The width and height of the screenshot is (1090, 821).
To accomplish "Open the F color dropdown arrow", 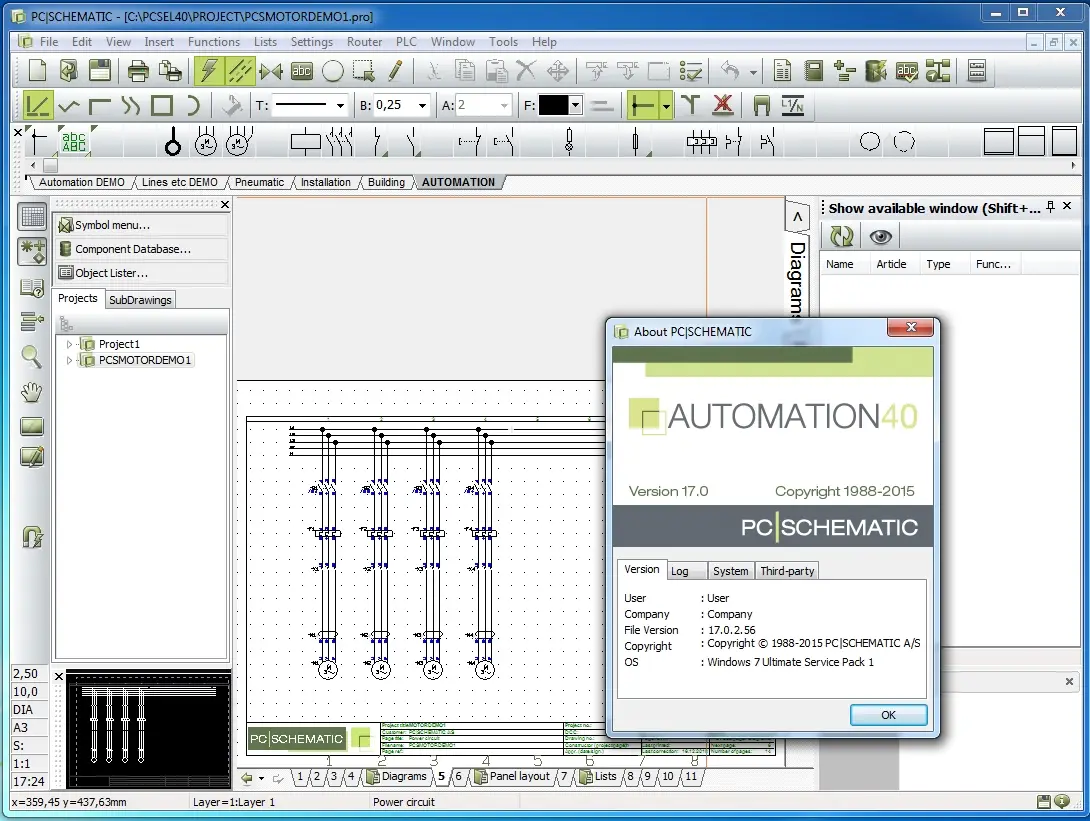I will click(x=576, y=106).
